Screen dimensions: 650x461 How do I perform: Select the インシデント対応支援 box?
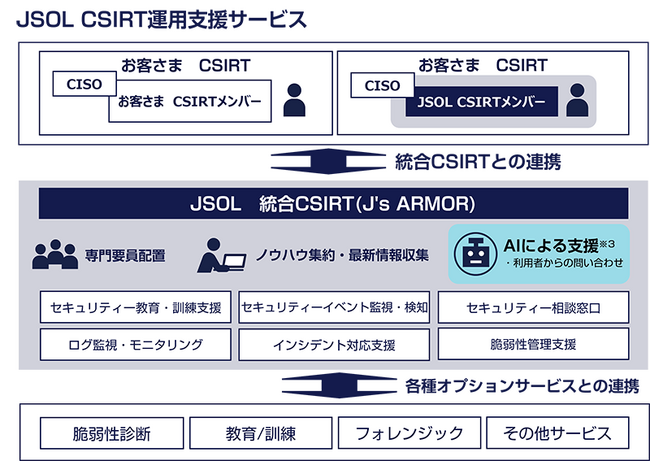point(334,345)
